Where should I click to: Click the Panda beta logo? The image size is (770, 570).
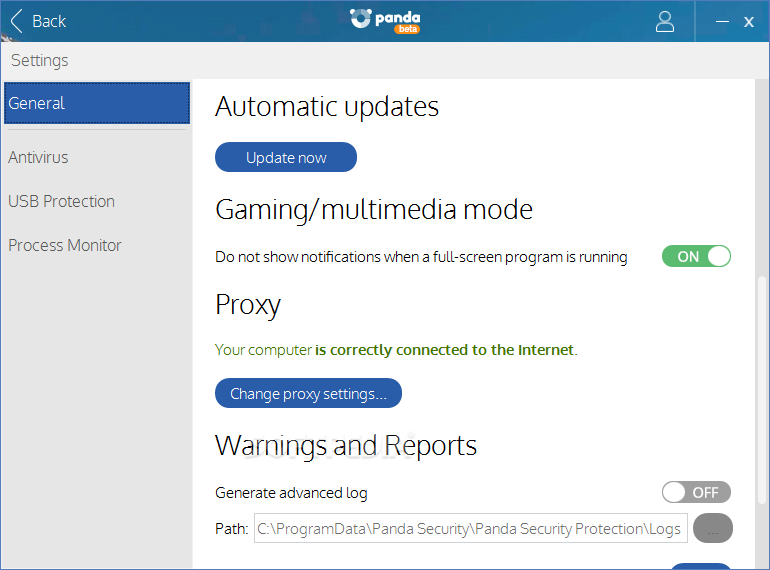click(385, 21)
